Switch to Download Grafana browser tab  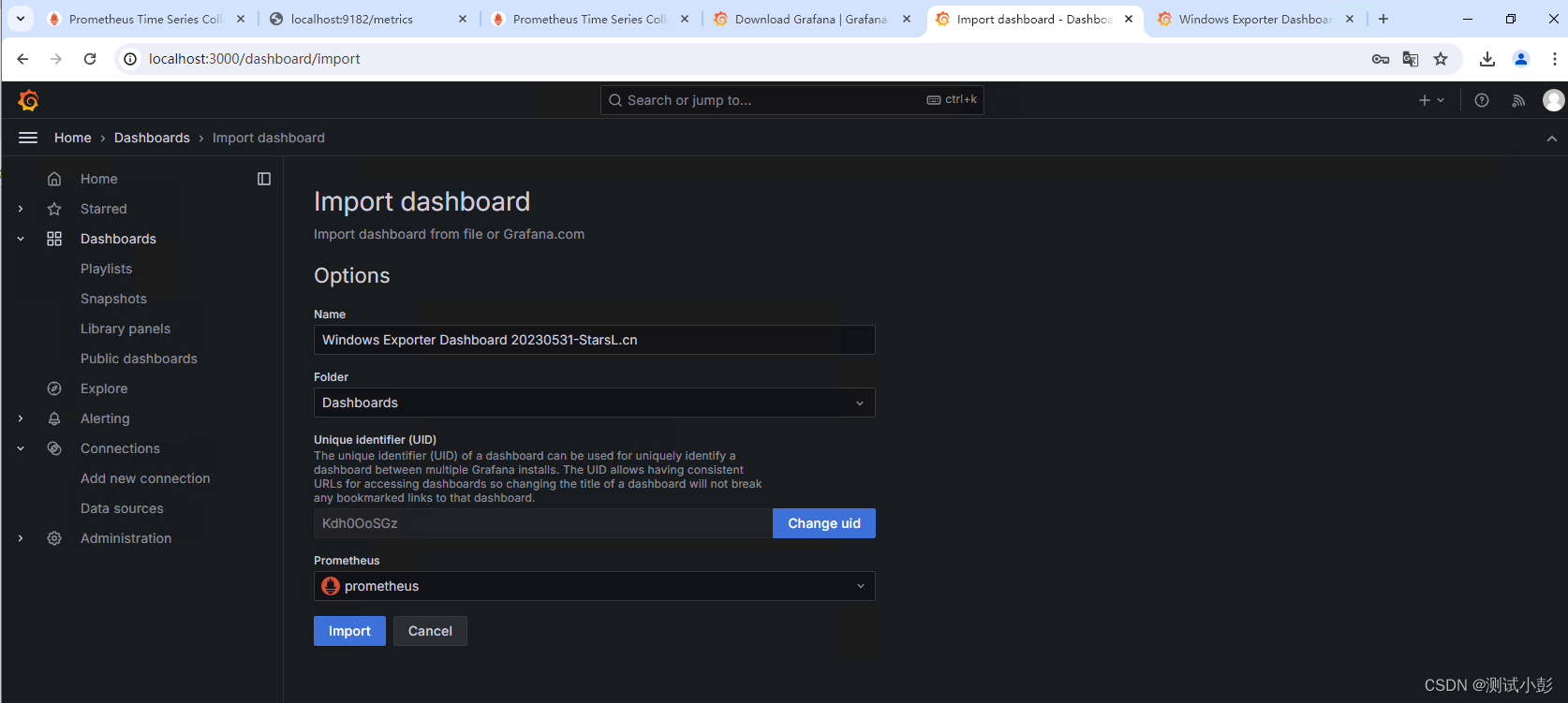811,19
